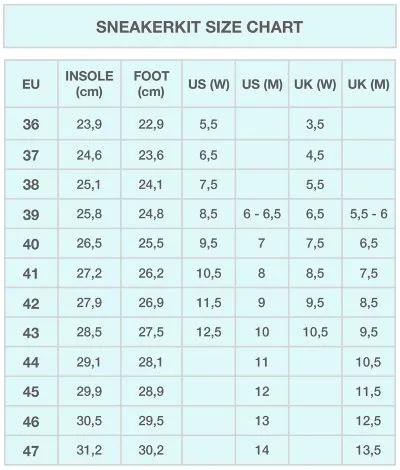
Task: Click the 6 - 6,5 US men's cell
Action: 262,214
